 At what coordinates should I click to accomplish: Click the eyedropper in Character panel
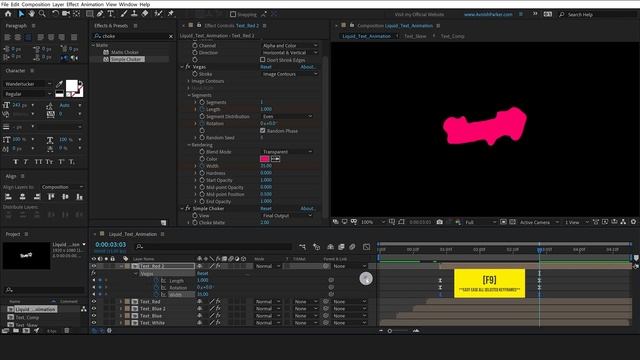point(59,84)
